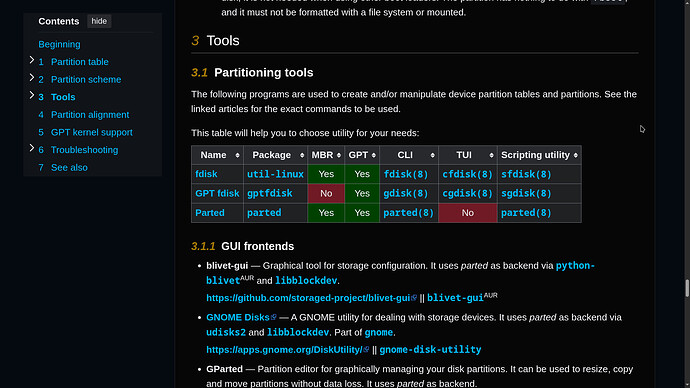Open gnome group link
The width and height of the screenshot is (690, 388).
tap(378, 332)
